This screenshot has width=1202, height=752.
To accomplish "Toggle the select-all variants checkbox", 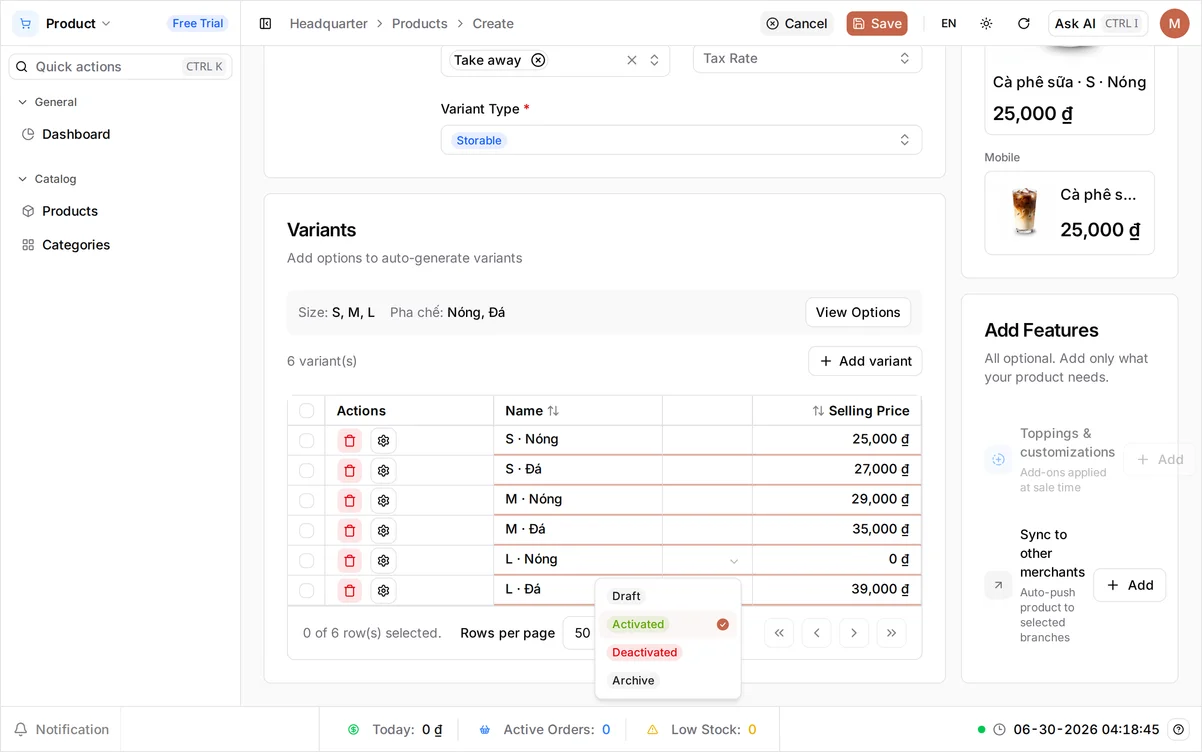I will 307,411.
